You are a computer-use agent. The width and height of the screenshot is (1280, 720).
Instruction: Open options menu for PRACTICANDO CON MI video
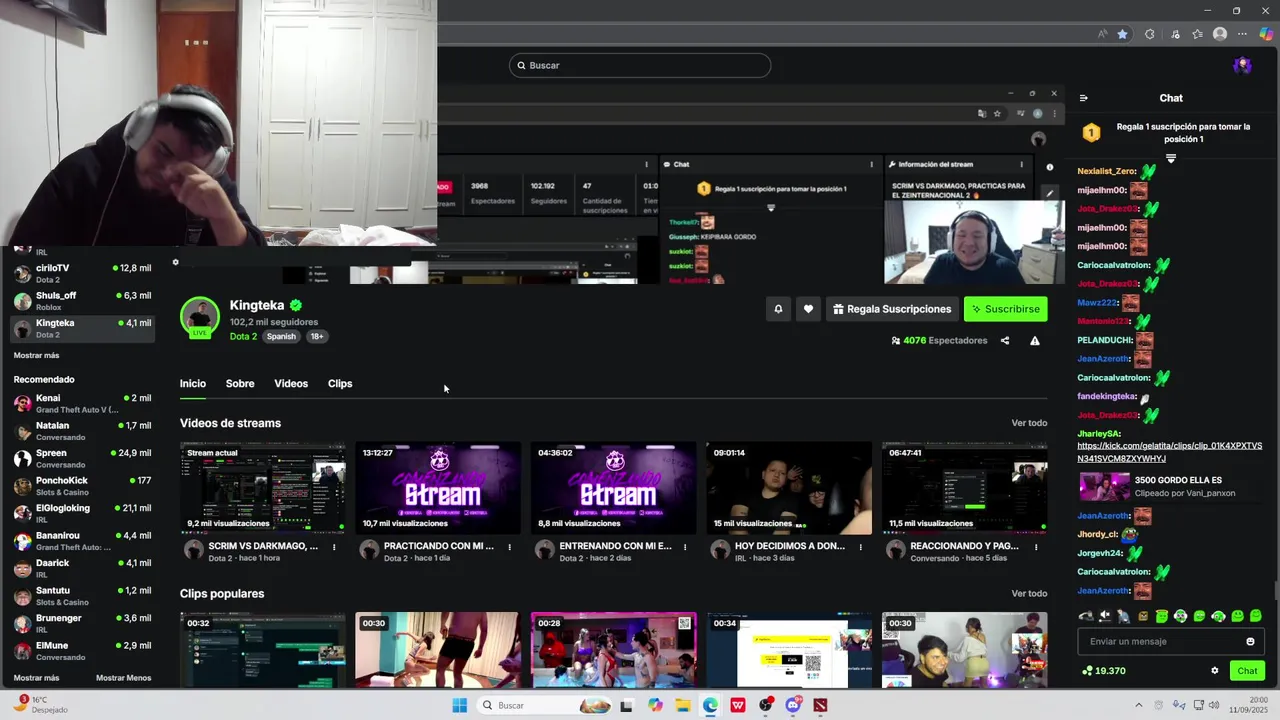tap(509, 547)
